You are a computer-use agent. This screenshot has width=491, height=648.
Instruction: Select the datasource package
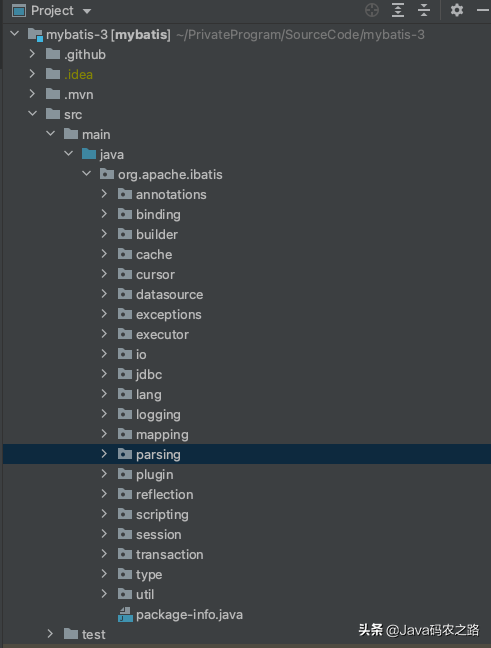[x=169, y=294]
